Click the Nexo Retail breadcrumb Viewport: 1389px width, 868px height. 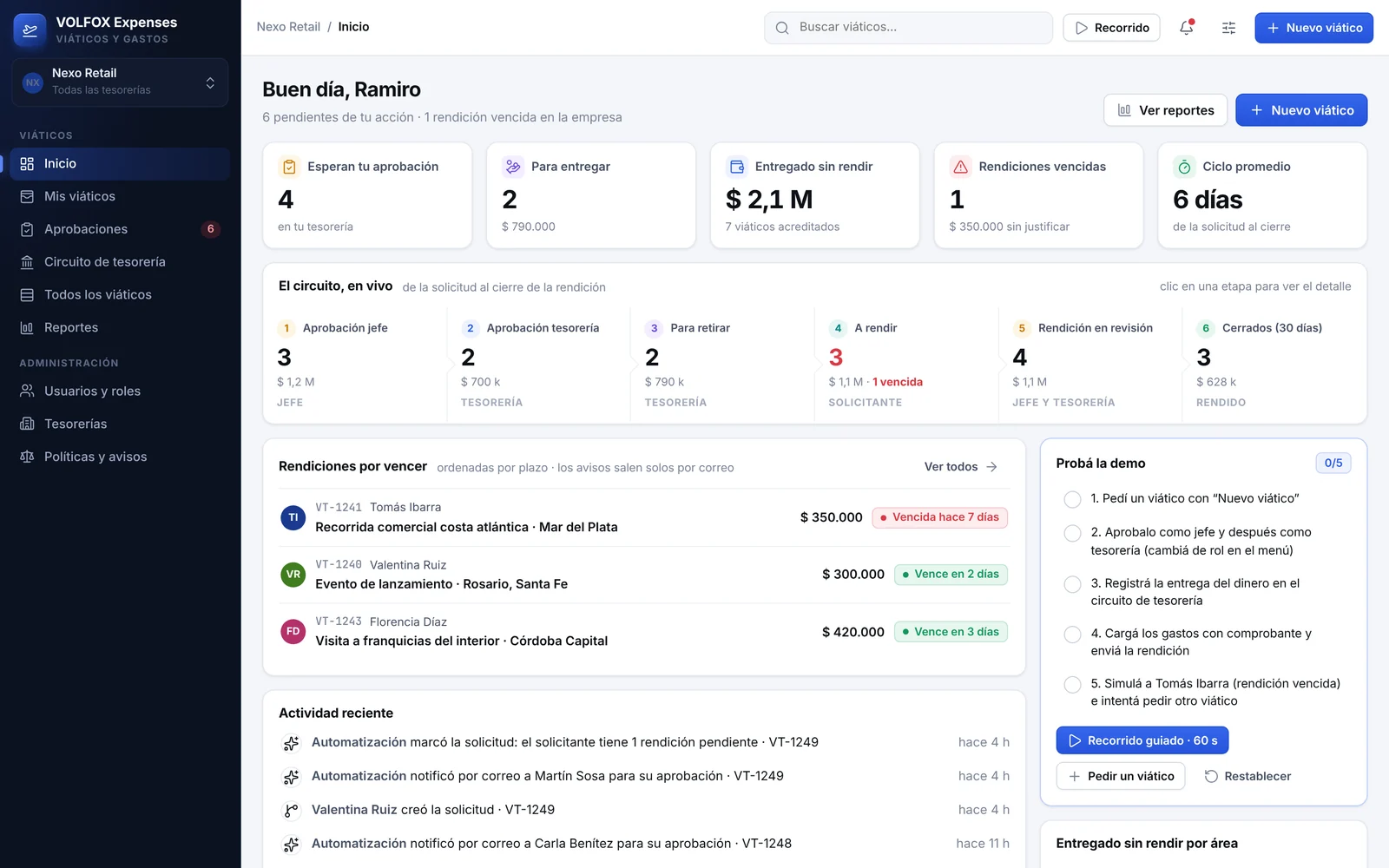point(288,27)
